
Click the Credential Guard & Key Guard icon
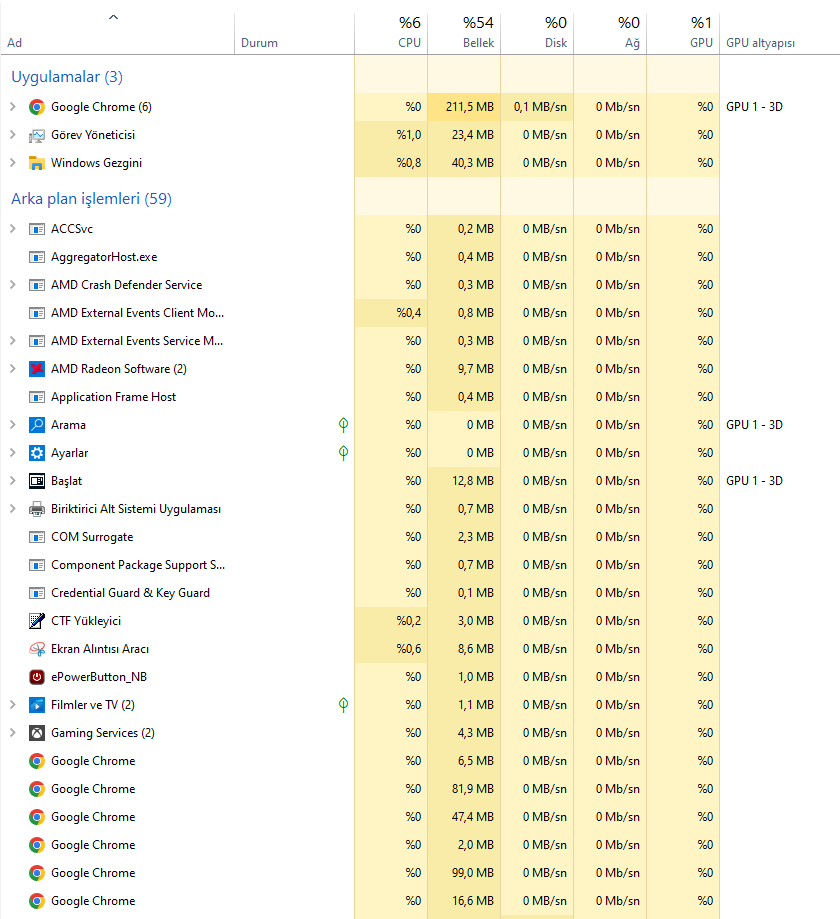[x=37, y=593]
